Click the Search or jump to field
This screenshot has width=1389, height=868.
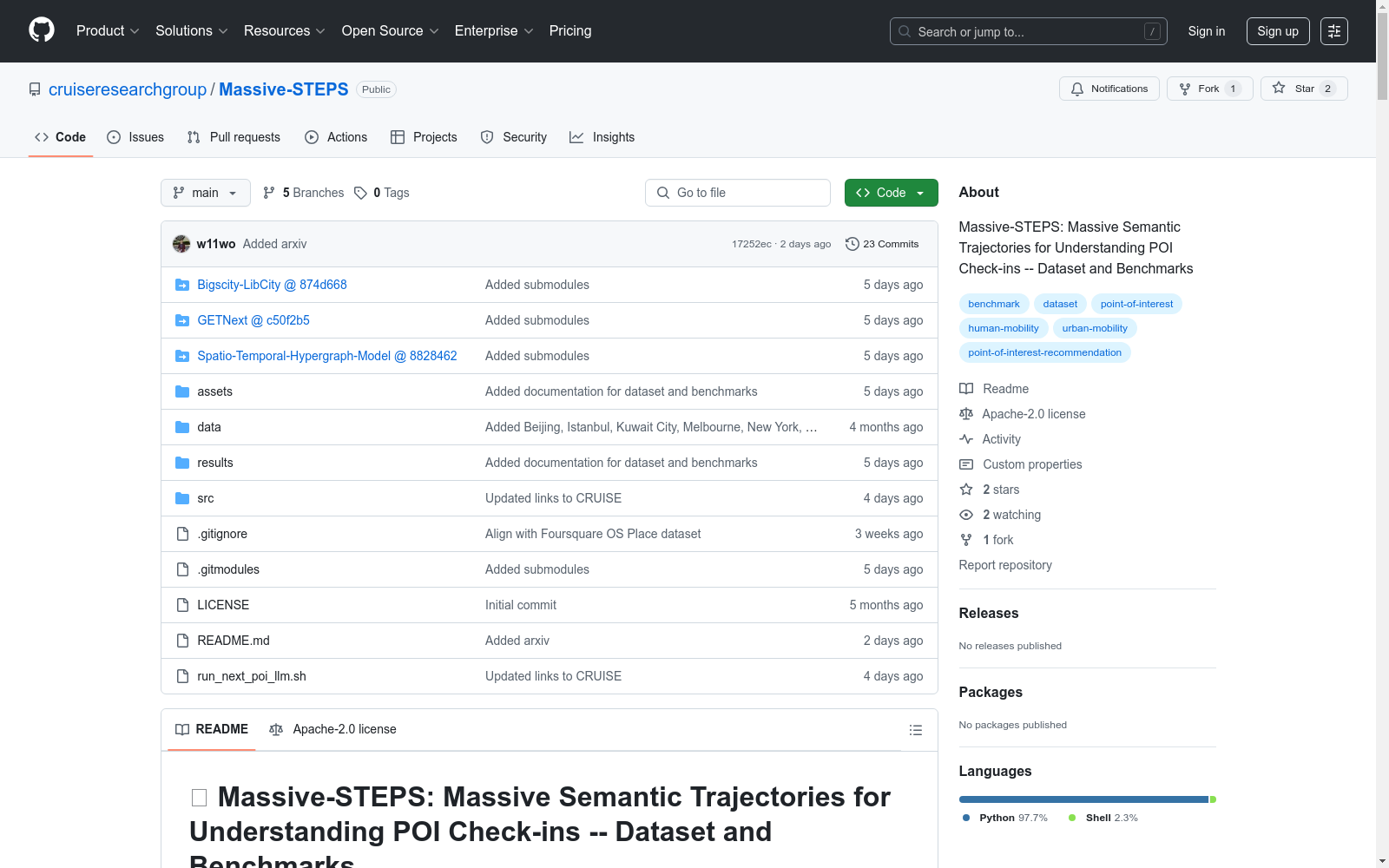coord(1029,31)
